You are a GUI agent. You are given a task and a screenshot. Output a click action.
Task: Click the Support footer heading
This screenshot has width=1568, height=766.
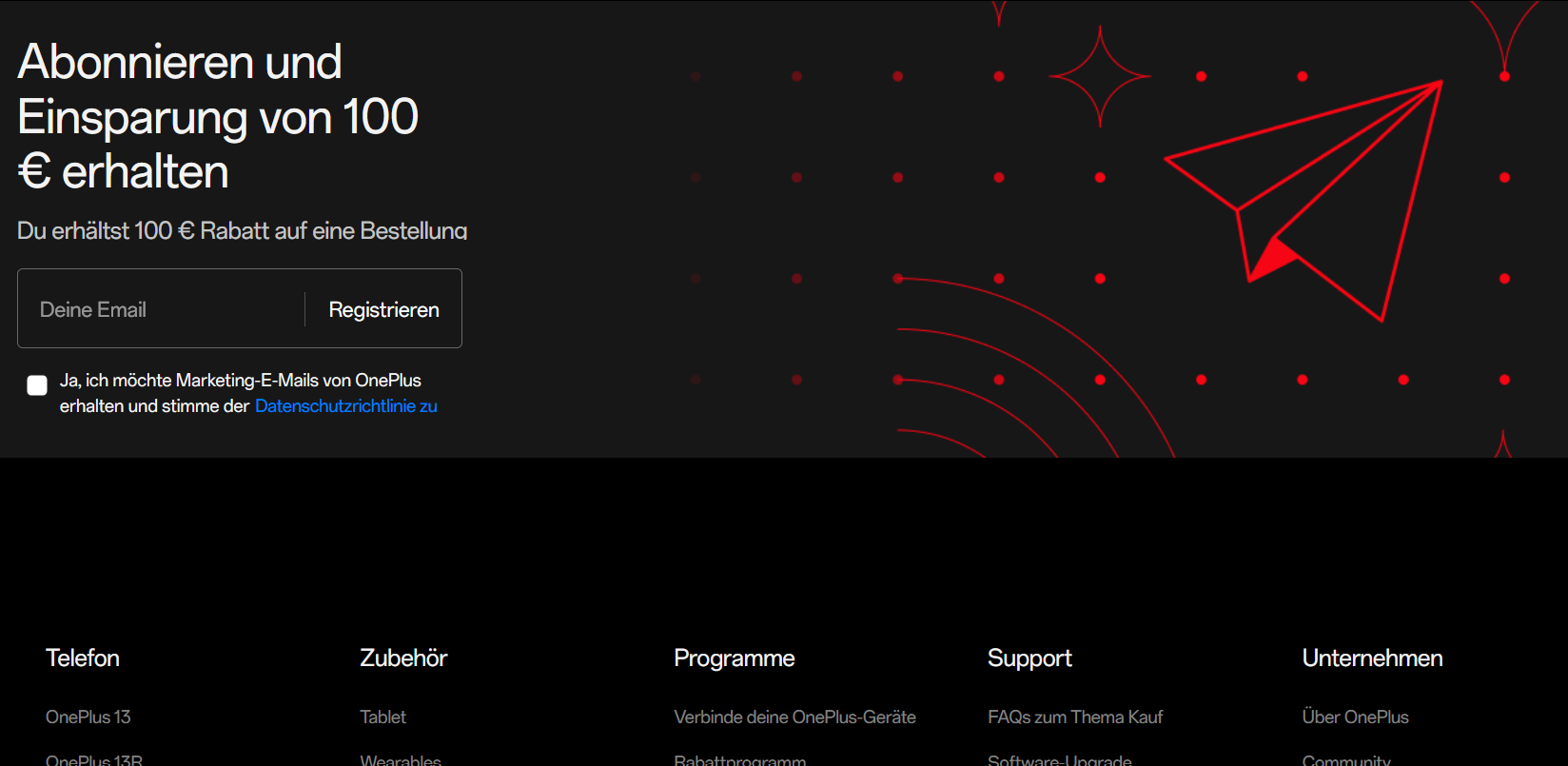coord(1029,658)
